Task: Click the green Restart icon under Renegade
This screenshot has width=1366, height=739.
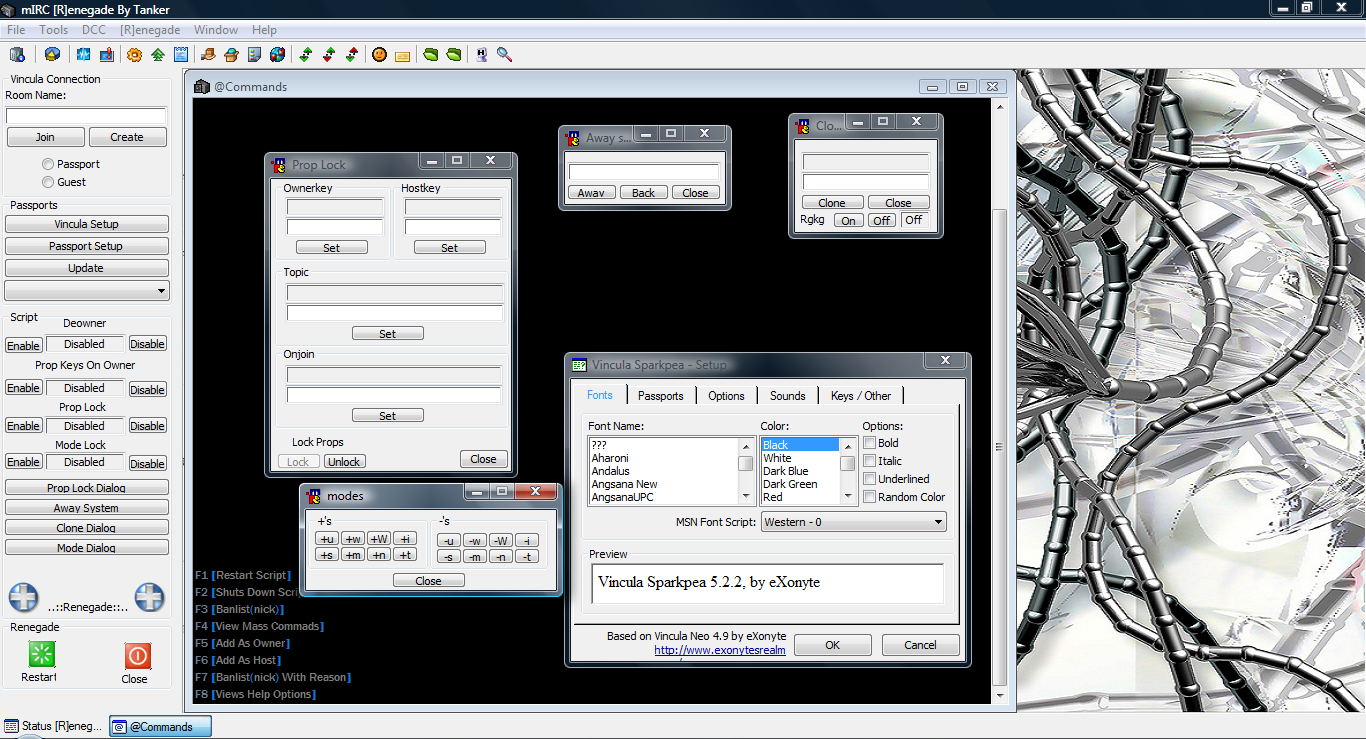Action: tap(41, 654)
